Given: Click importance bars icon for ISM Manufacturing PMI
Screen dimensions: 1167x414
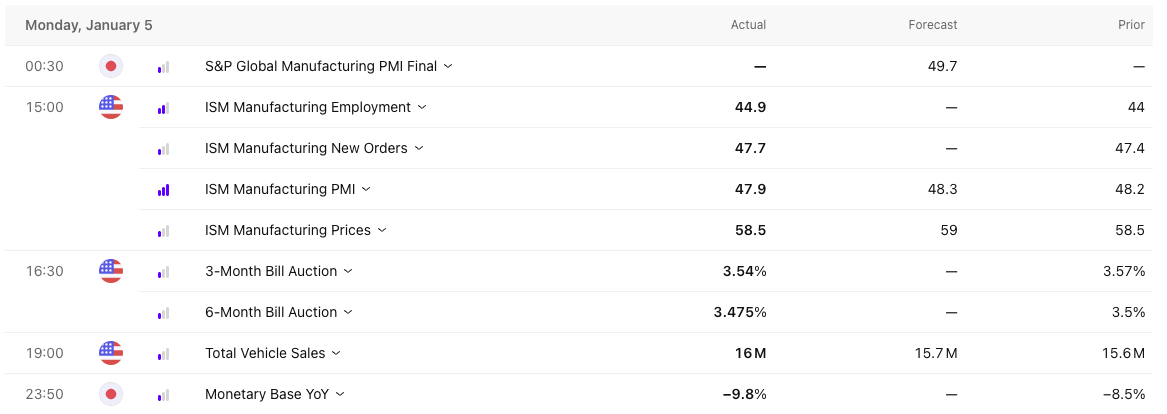Looking at the screenshot, I should pos(163,189).
